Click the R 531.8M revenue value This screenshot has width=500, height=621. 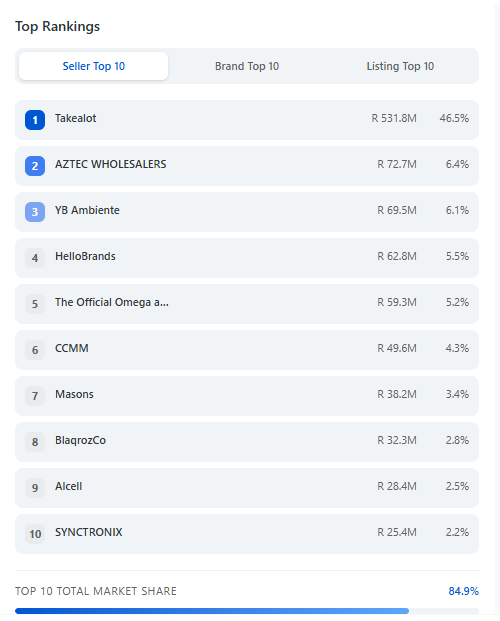point(394,118)
